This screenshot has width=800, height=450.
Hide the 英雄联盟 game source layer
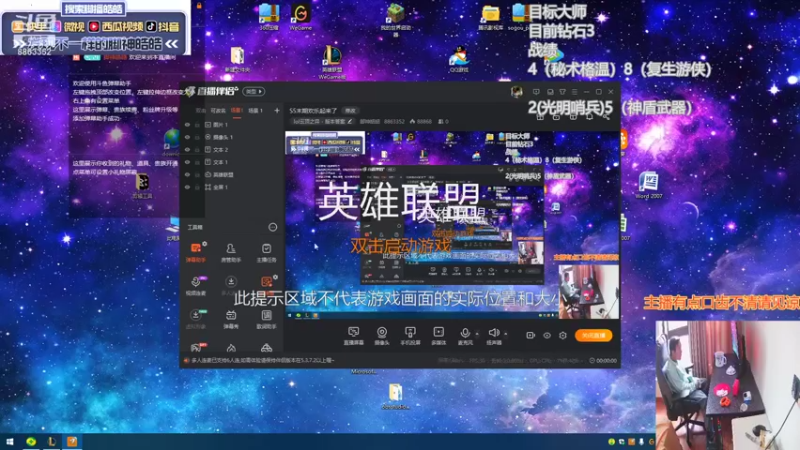coord(187,174)
